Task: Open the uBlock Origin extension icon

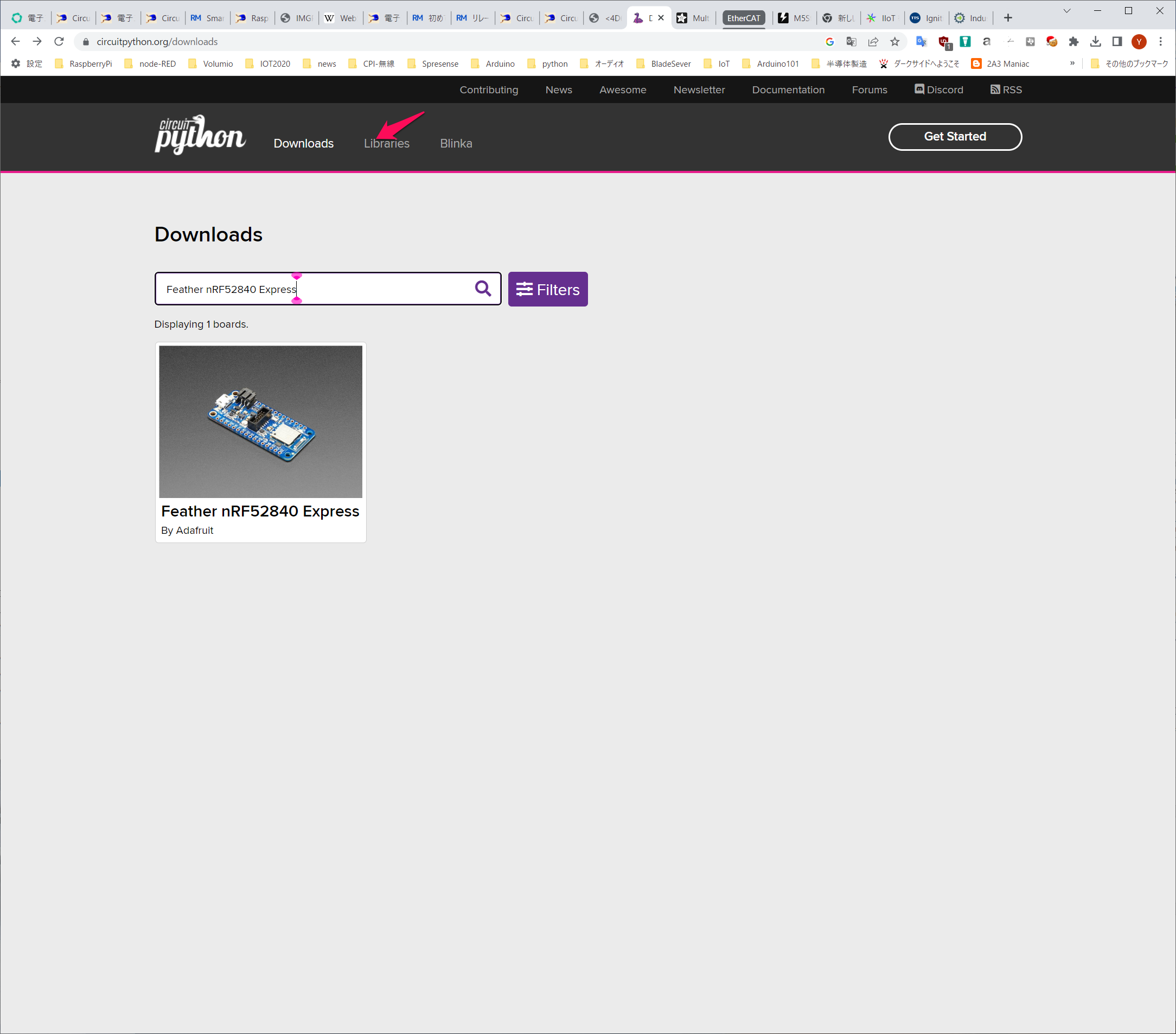Action: coord(943,41)
